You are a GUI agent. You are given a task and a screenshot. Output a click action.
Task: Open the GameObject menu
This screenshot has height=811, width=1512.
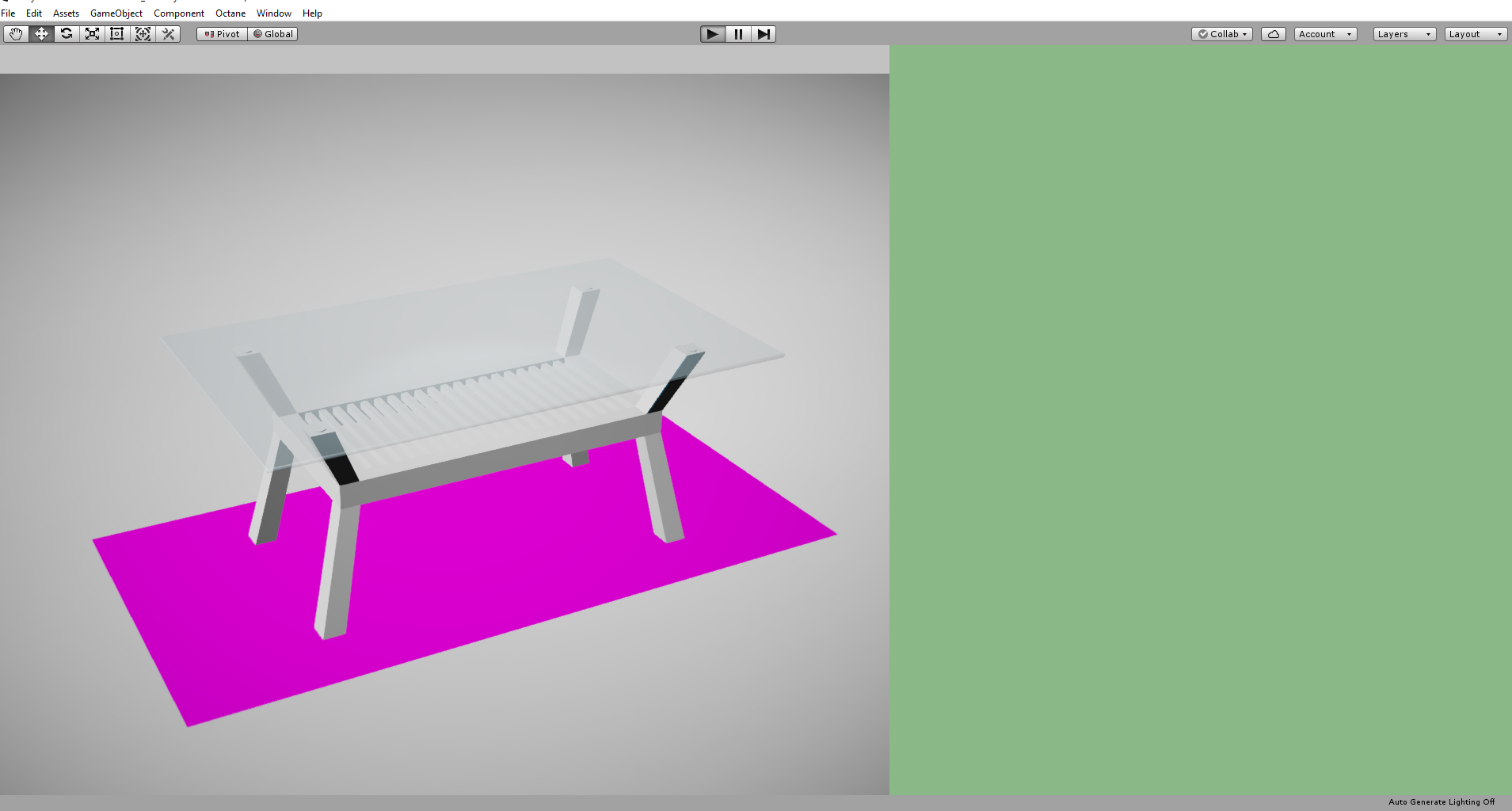click(x=116, y=13)
